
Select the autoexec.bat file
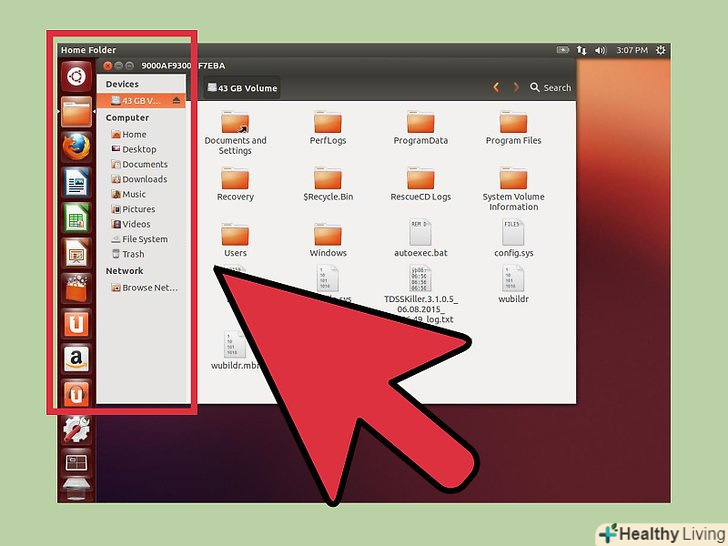coord(421,238)
